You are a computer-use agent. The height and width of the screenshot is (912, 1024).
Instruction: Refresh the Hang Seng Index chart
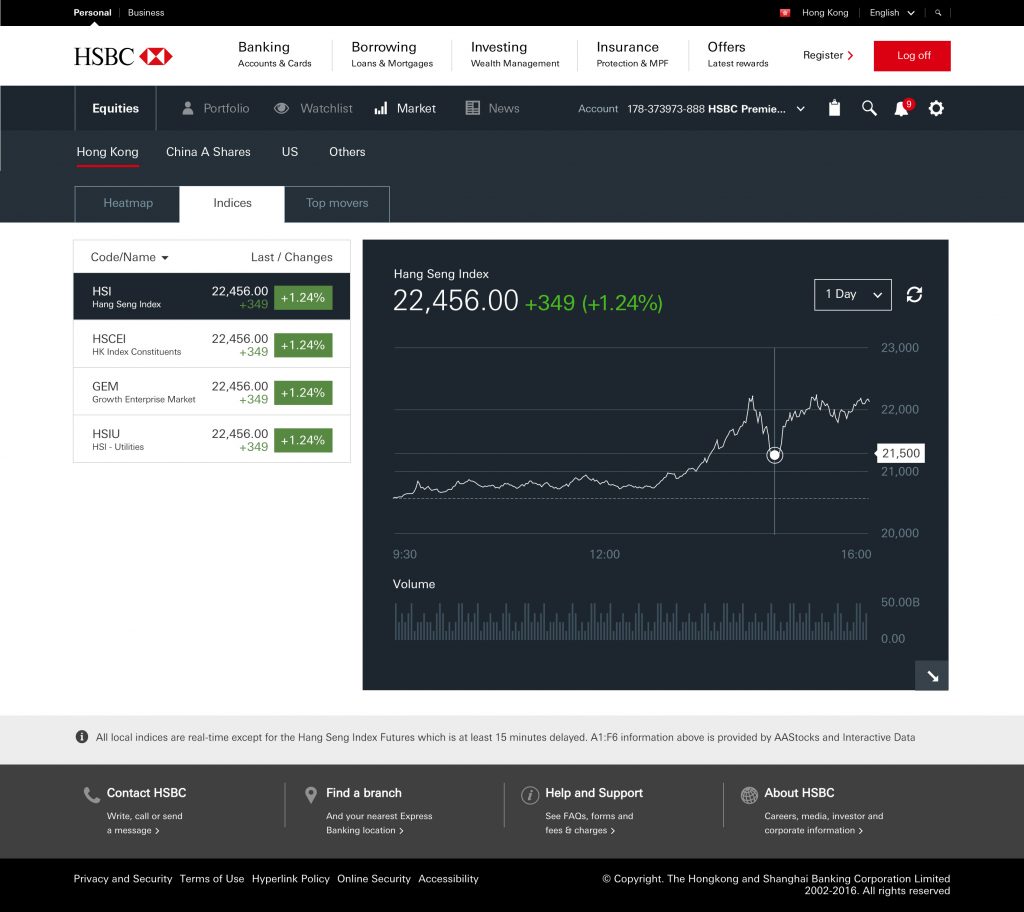tap(914, 294)
